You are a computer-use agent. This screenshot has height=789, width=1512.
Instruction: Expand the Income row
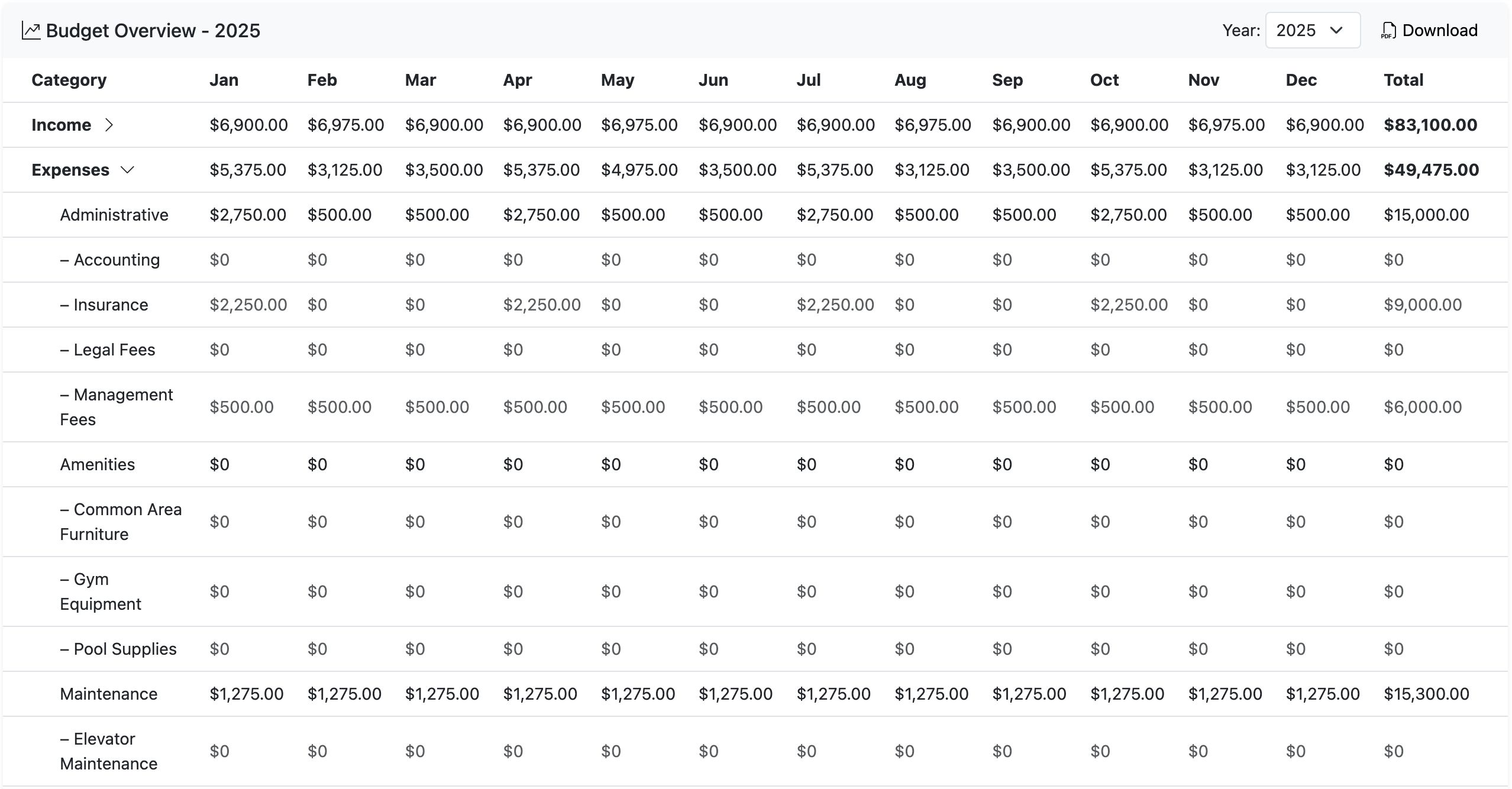(110, 125)
